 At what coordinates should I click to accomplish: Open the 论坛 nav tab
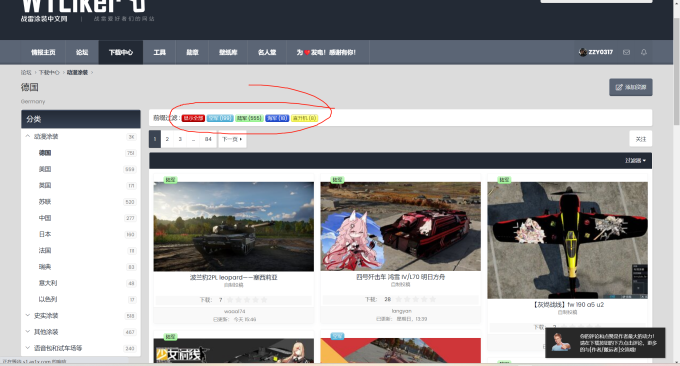tap(82, 52)
